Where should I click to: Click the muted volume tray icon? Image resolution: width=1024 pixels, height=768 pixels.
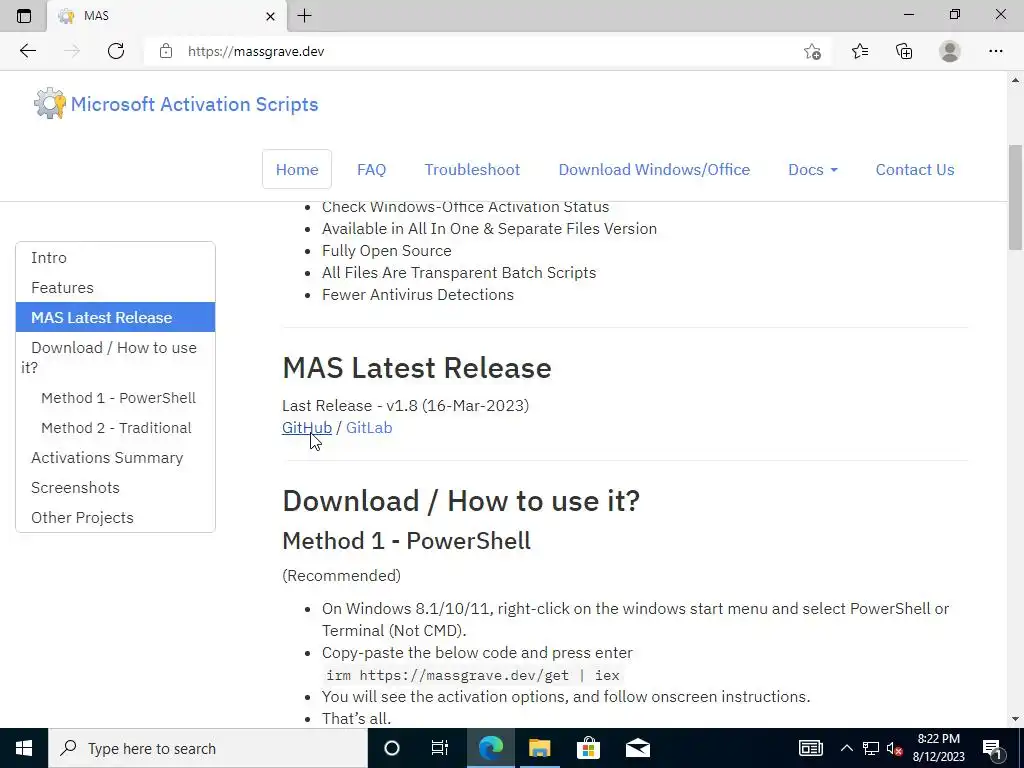click(895, 748)
